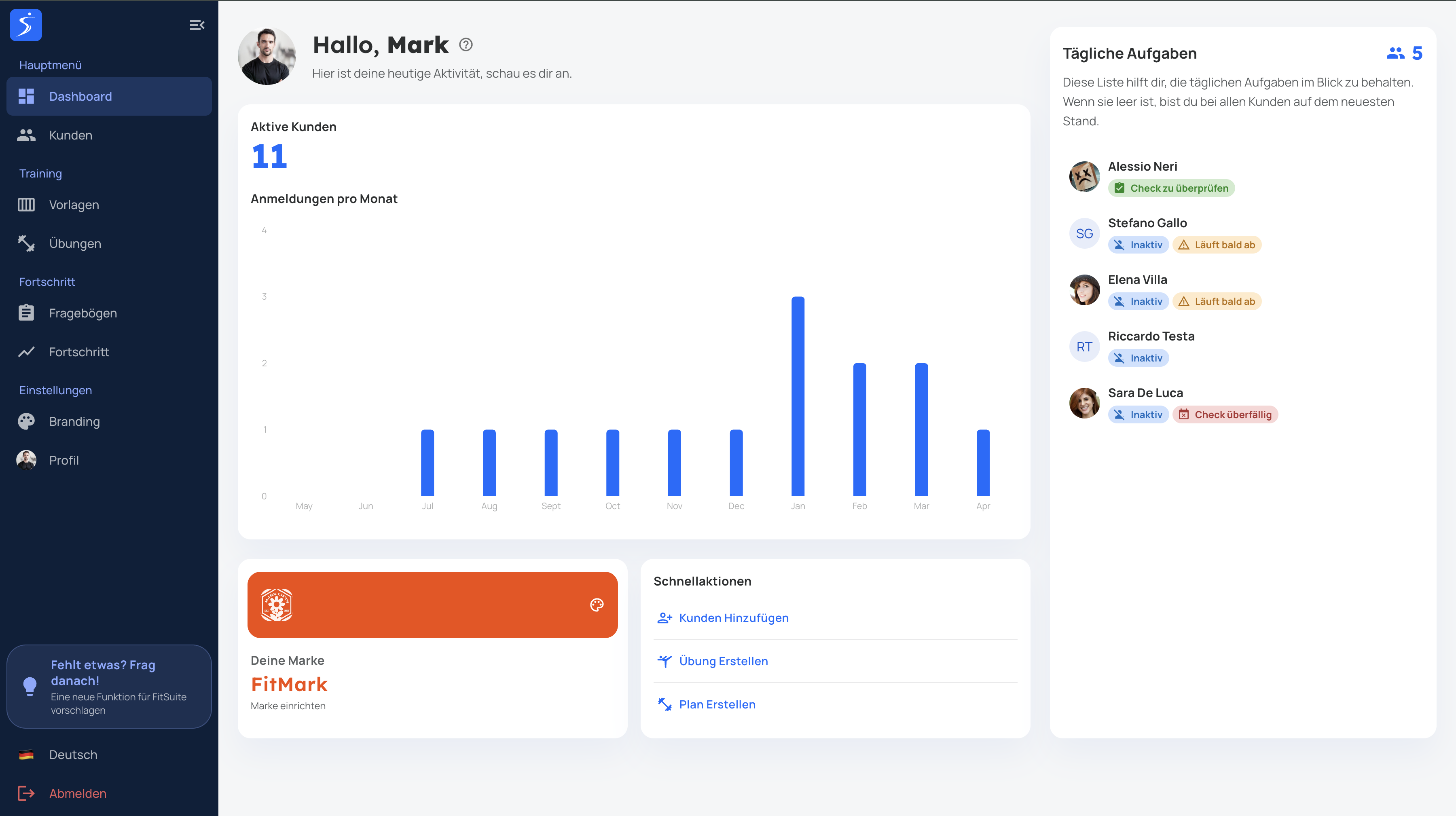Screen dimensions: 1456x816
Task: Click the Fragebögen clipboard icon
Action: 26,313
